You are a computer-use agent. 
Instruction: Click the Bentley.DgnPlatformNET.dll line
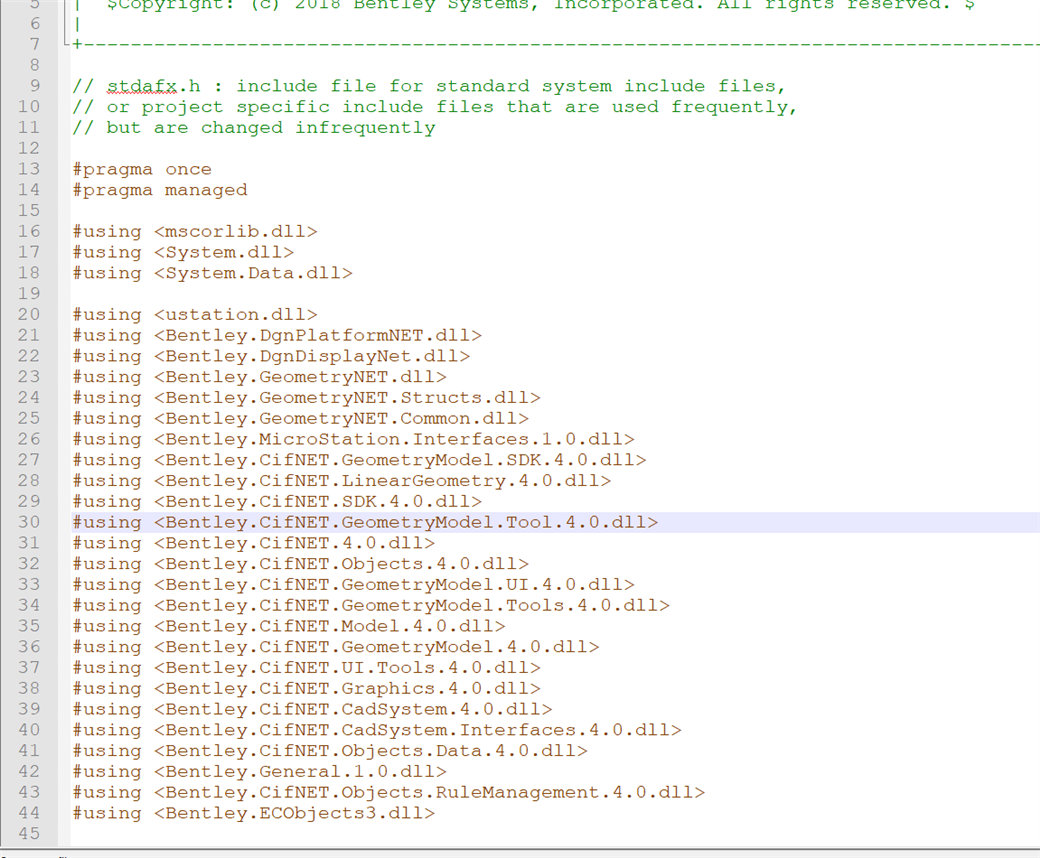[x=277, y=336]
